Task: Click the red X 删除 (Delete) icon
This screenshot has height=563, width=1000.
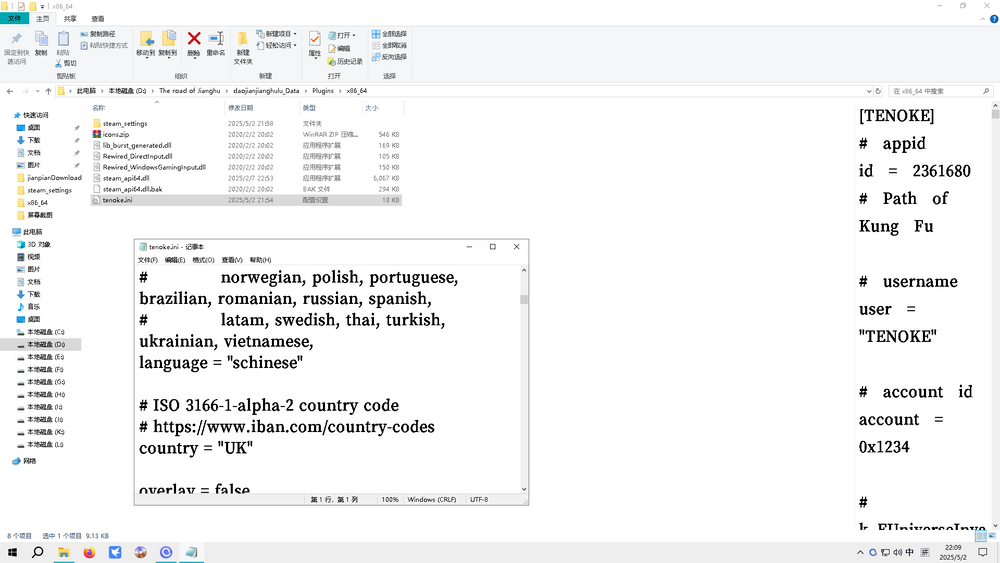Action: click(194, 40)
